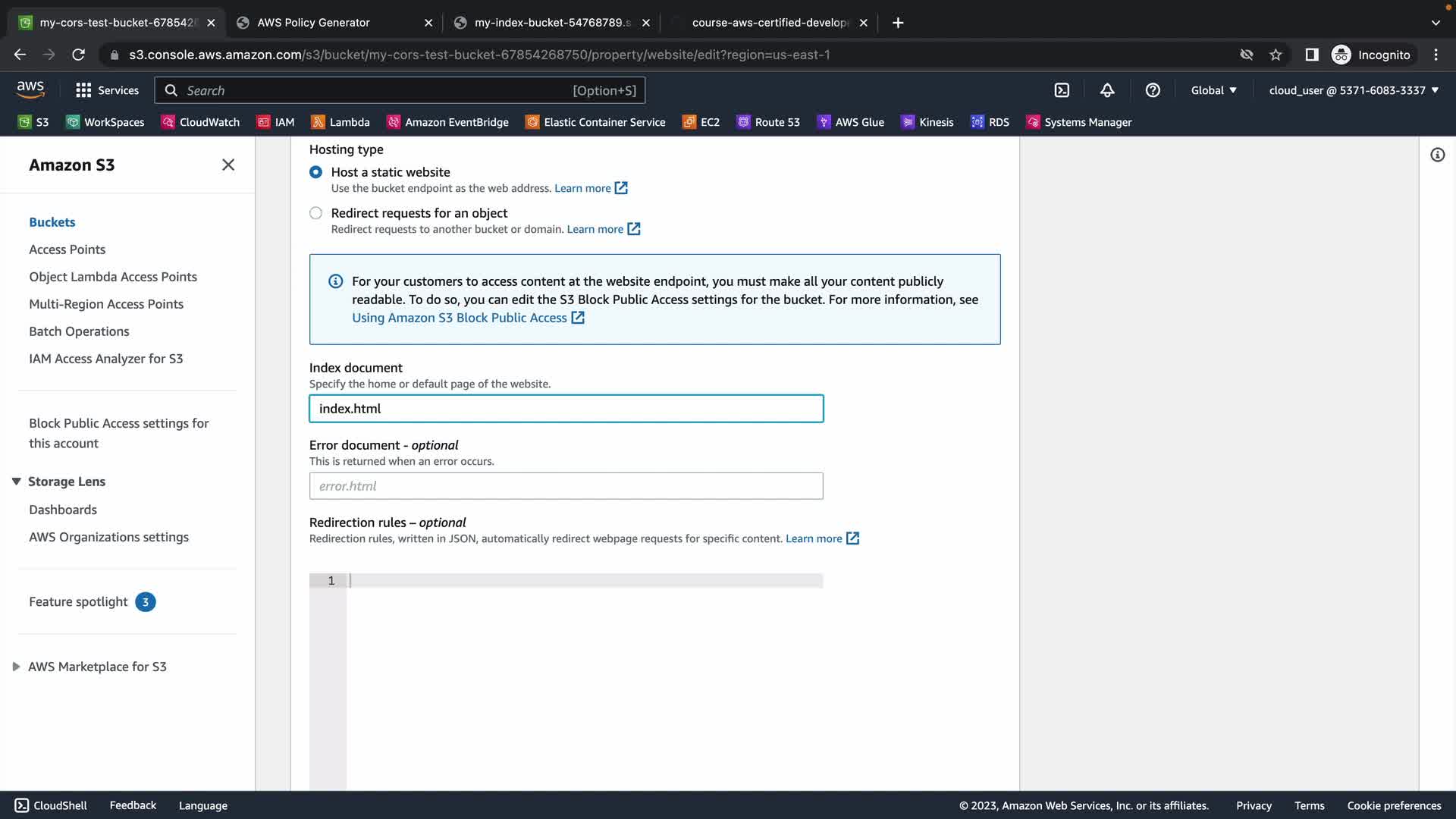Open the help question mark icon
The width and height of the screenshot is (1456, 819).
pos(1153,90)
